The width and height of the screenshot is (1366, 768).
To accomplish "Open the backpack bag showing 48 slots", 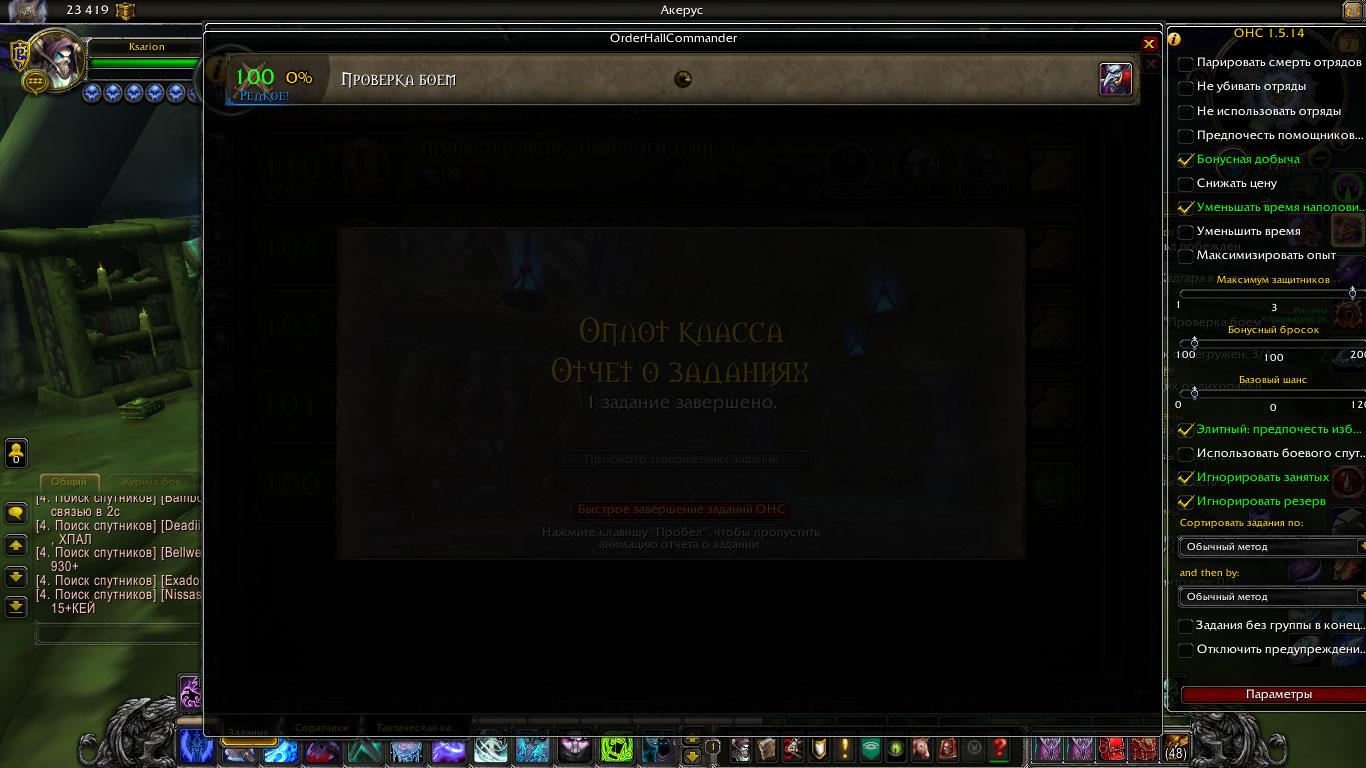I will pyautogui.click(x=1176, y=747).
